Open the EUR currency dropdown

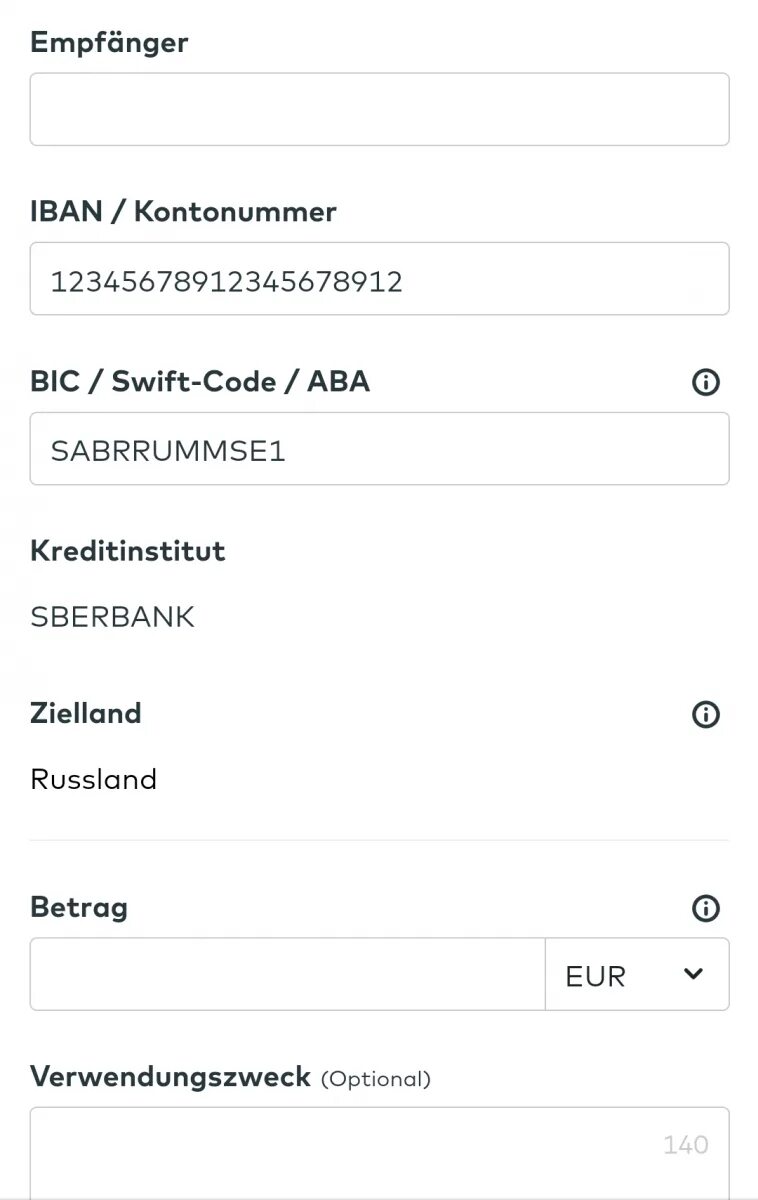(637, 975)
